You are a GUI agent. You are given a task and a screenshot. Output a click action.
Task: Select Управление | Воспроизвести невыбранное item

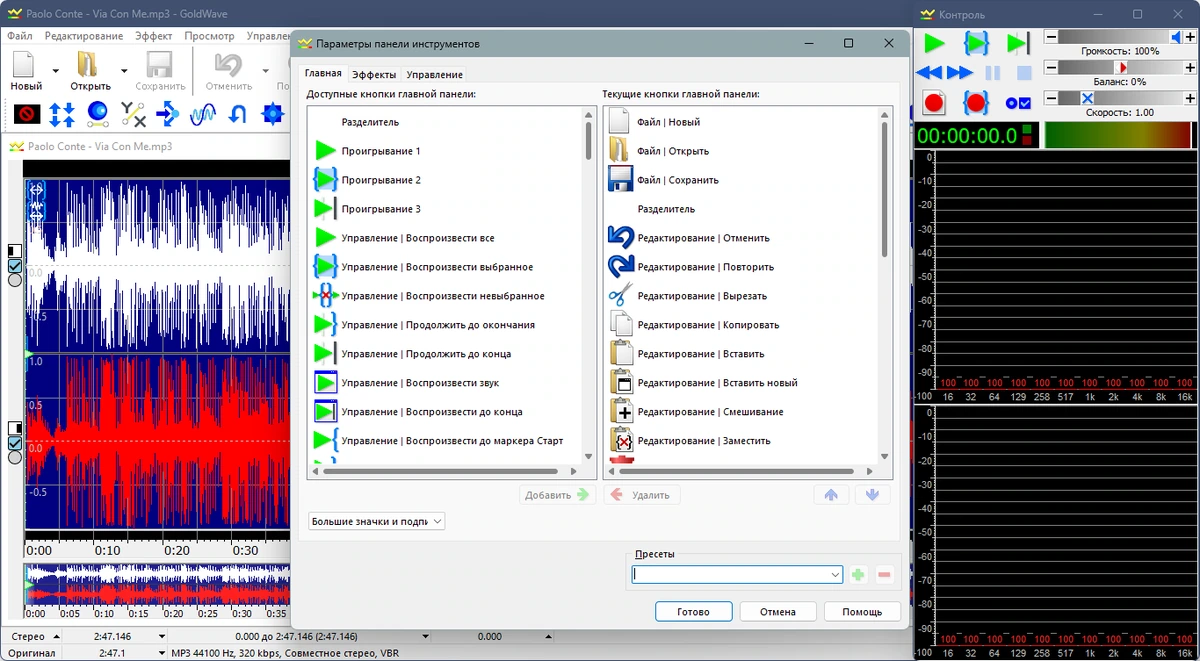click(429, 296)
